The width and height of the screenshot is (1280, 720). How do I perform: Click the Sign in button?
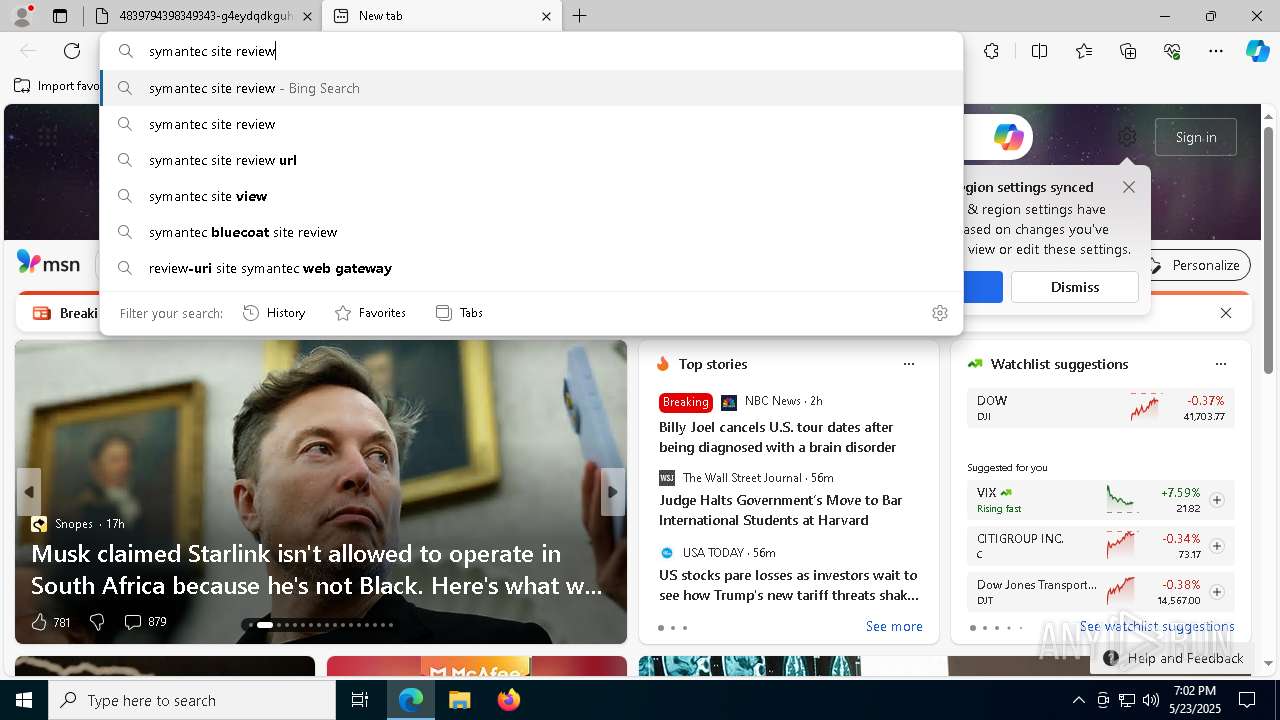tap(1196, 137)
